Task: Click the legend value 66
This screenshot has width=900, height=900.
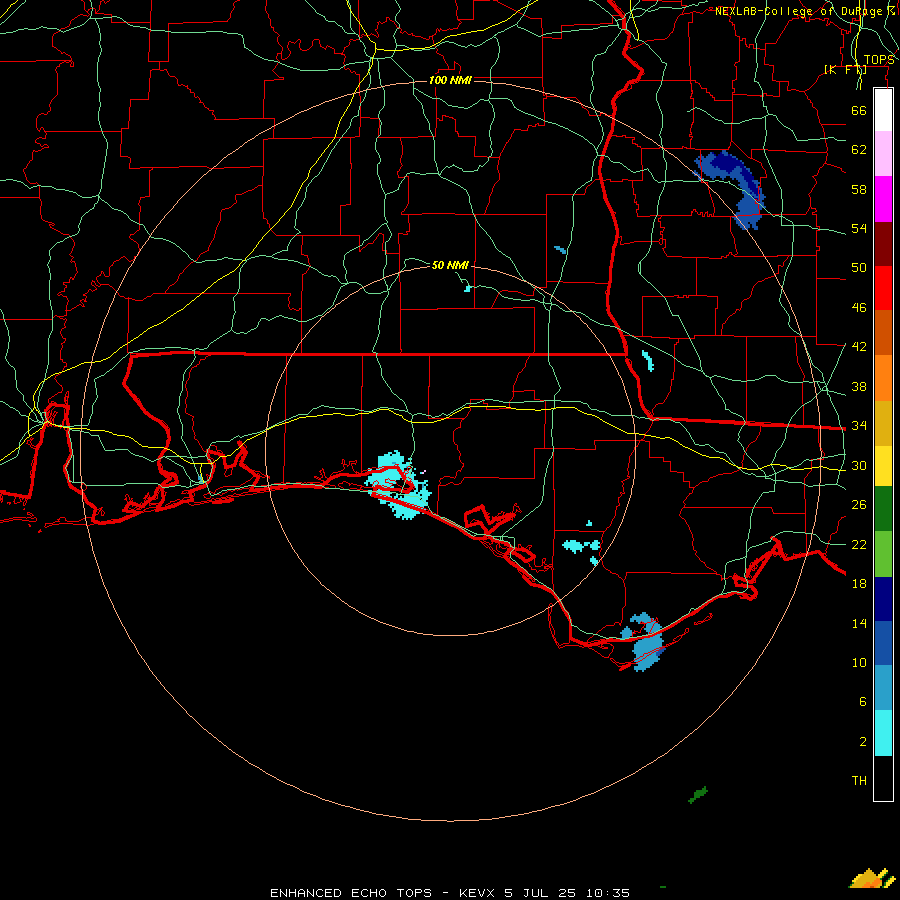Action: pos(859,111)
